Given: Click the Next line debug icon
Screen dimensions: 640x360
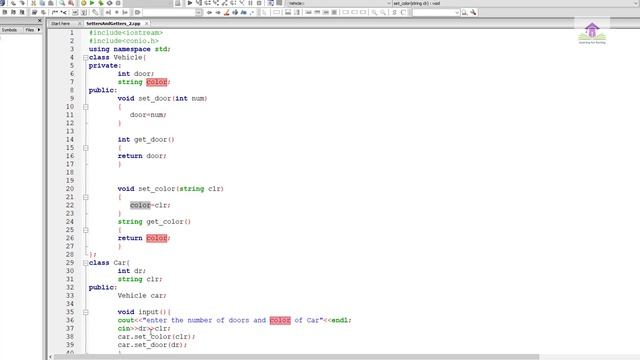Looking at the screenshot, I should point(207,3).
